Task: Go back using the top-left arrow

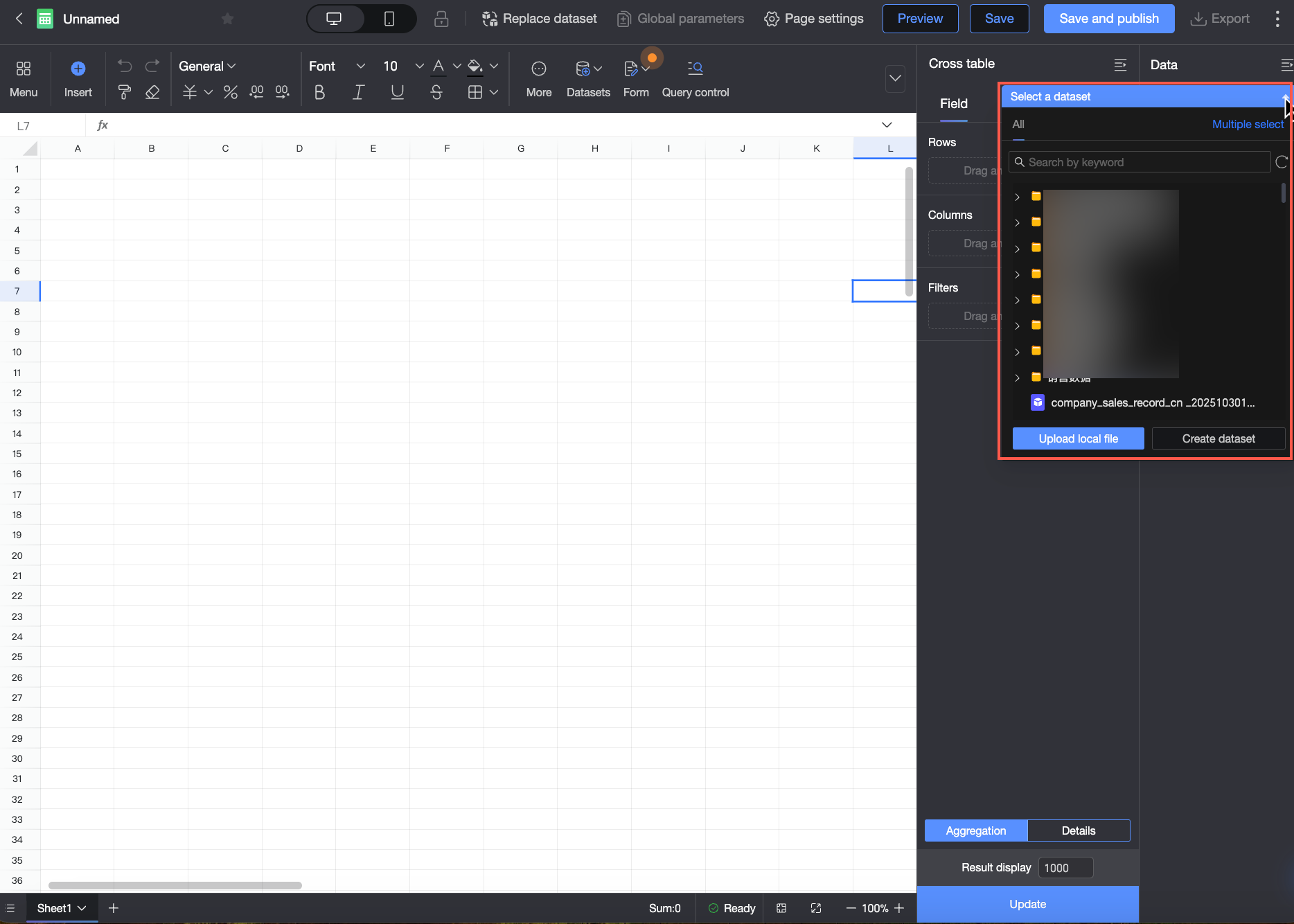Action: pyautogui.click(x=19, y=19)
